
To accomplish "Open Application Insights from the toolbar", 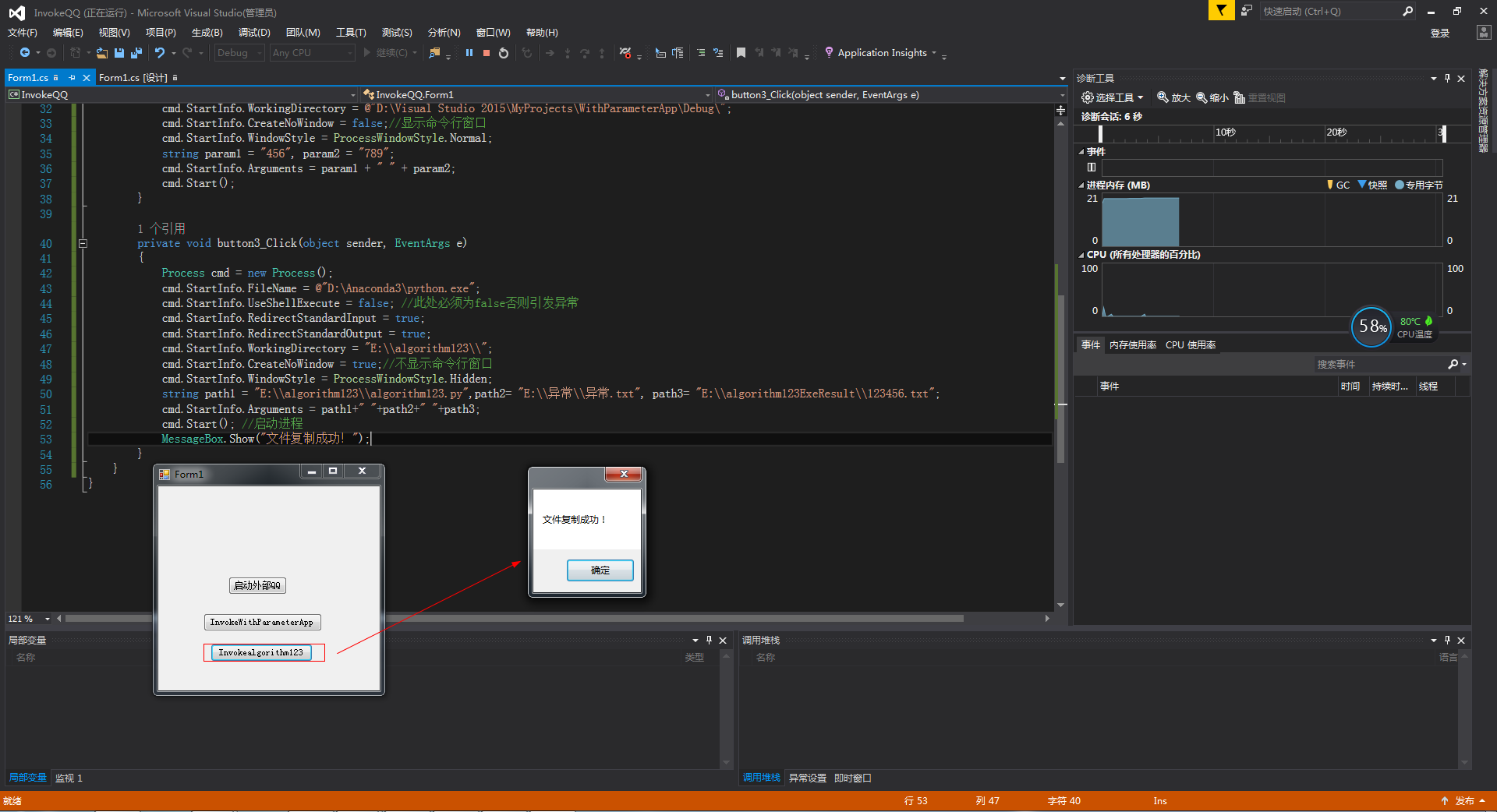I will tap(881, 52).
